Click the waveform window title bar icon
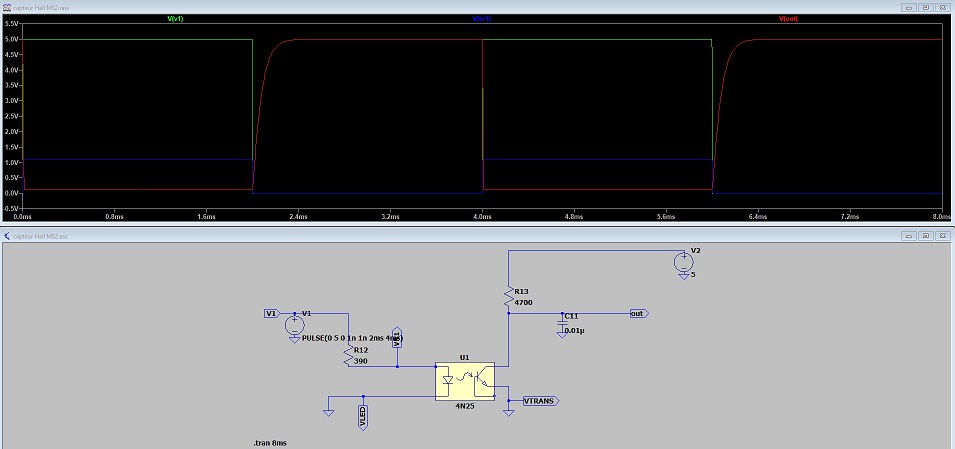The width and height of the screenshot is (955, 449). [x=7, y=5]
